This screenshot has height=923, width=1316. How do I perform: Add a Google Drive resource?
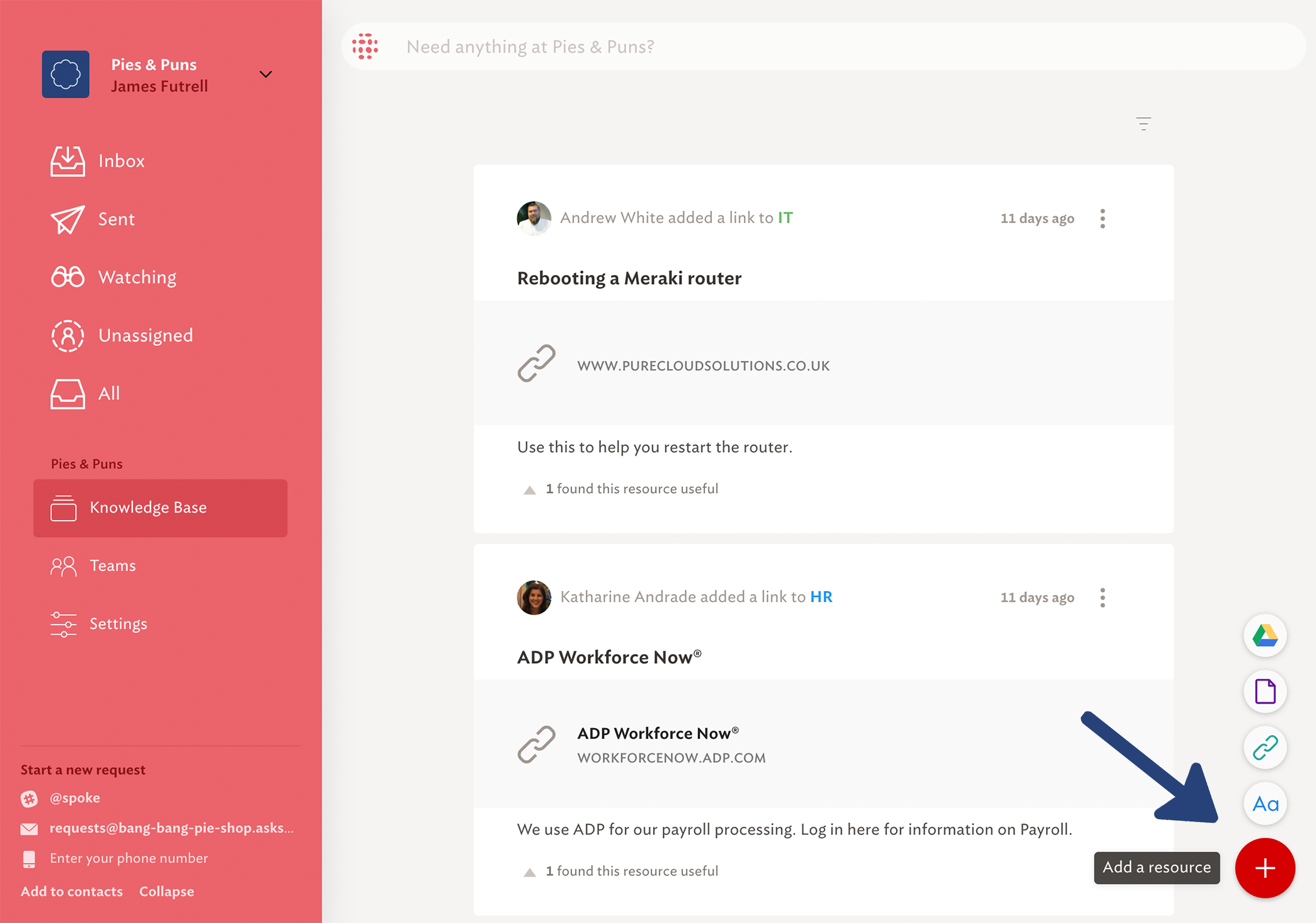click(x=1265, y=635)
